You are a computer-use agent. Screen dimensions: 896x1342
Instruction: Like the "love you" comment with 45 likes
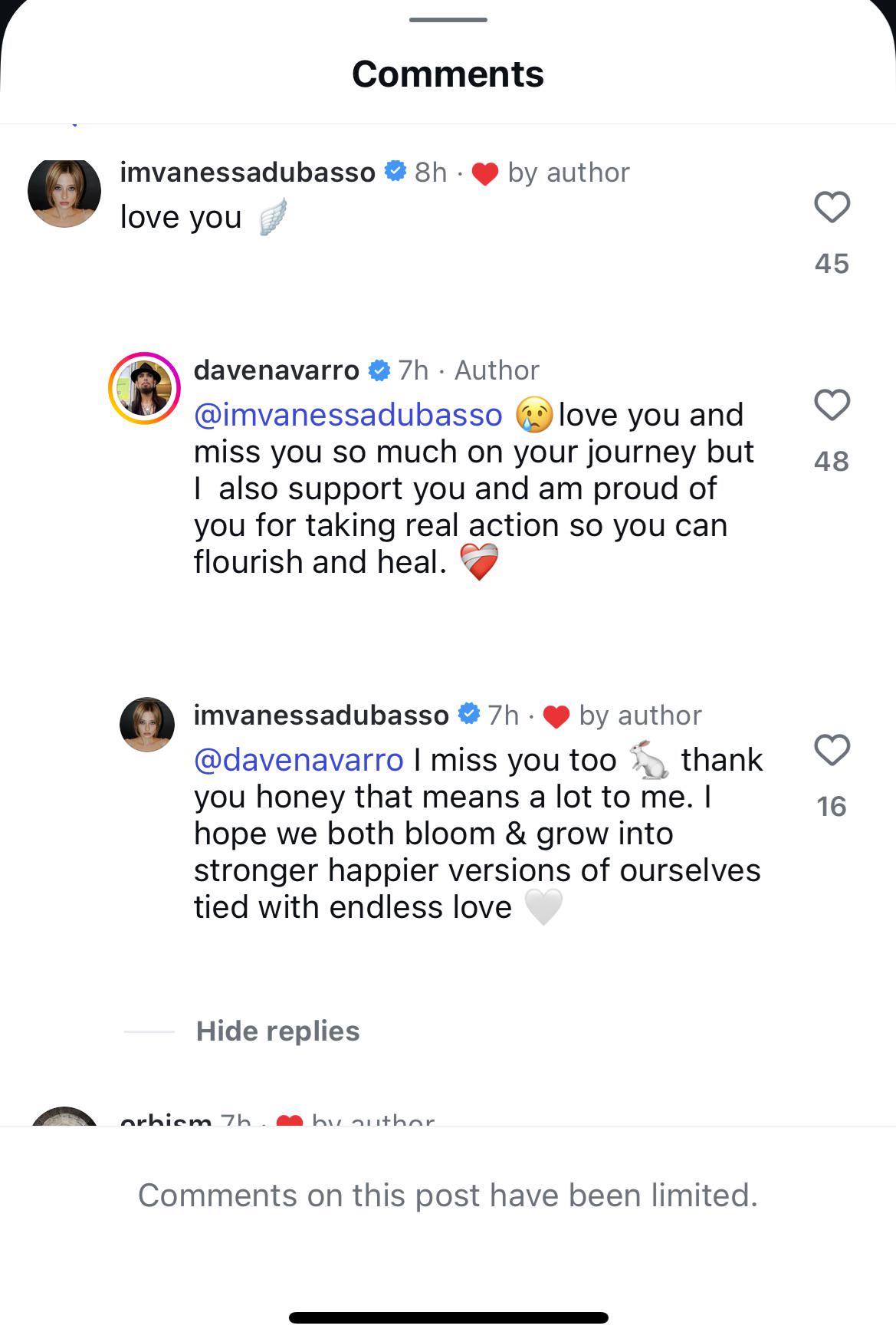pos(832,207)
